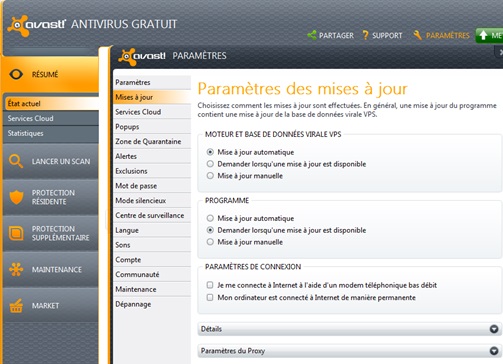
Task: Open Communauté settings category
Action: point(152,274)
